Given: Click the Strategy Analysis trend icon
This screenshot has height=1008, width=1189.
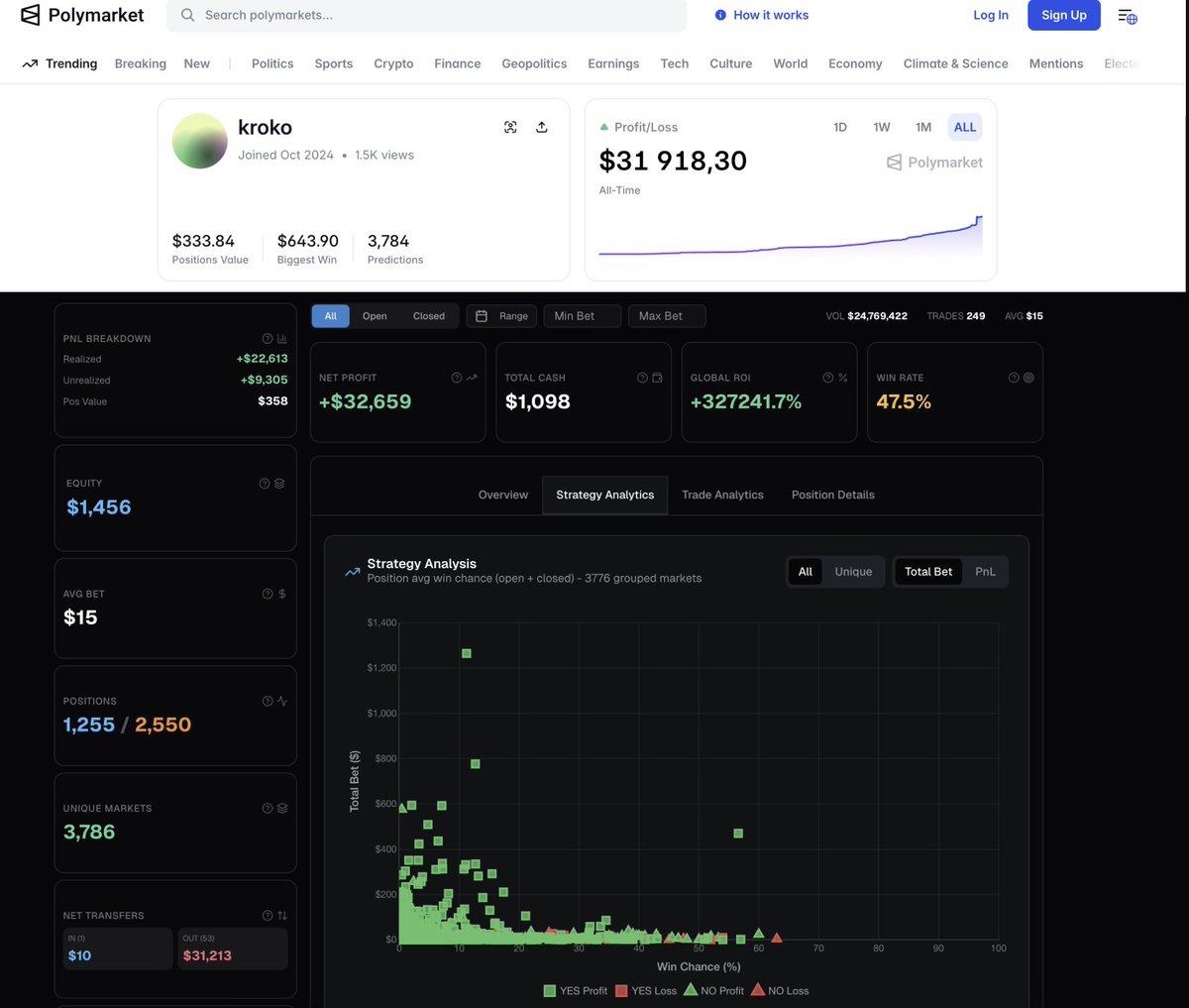Looking at the screenshot, I should (x=352, y=572).
